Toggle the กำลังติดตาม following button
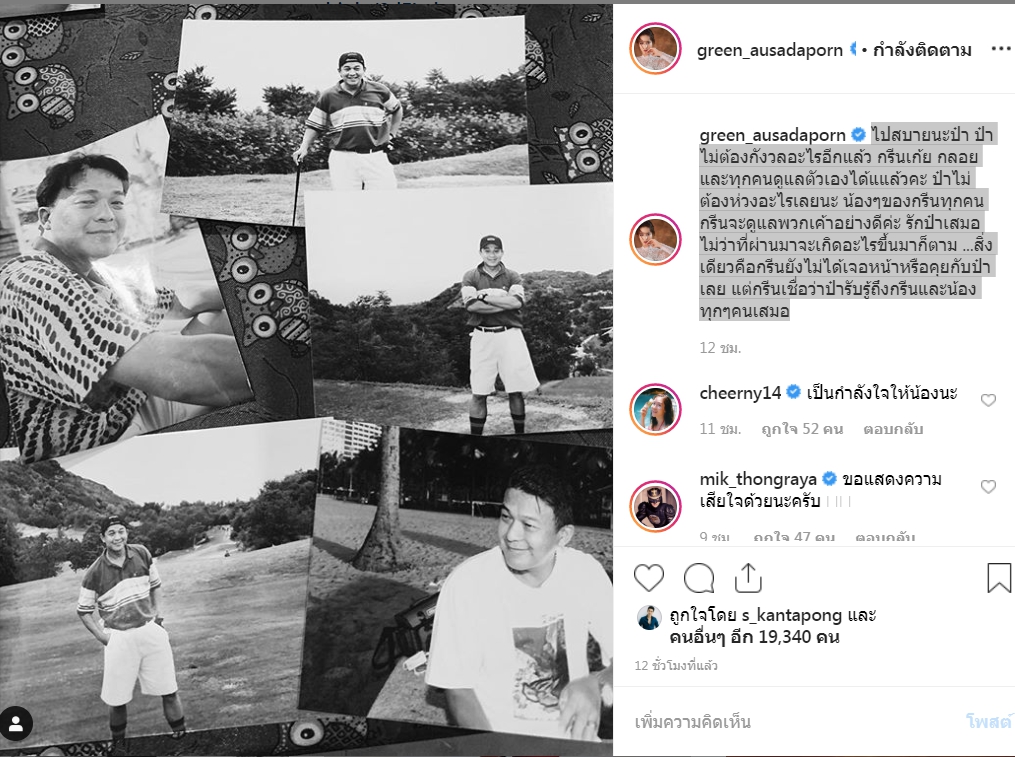The width and height of the screenshot is (1015, 757). click(x=922, y=50)
